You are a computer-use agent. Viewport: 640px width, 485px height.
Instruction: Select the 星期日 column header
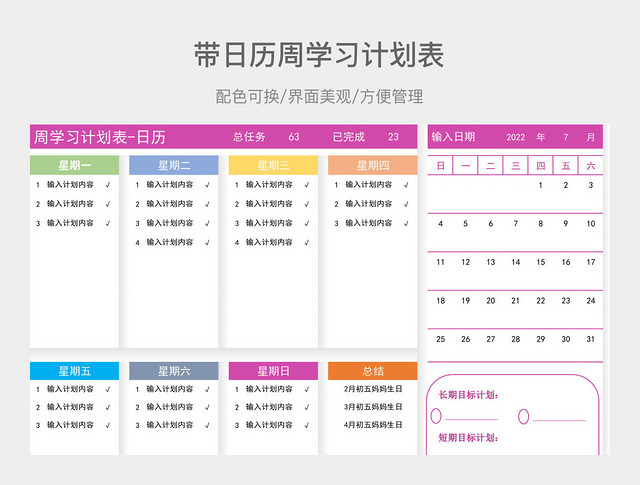[x=273, y=371]
